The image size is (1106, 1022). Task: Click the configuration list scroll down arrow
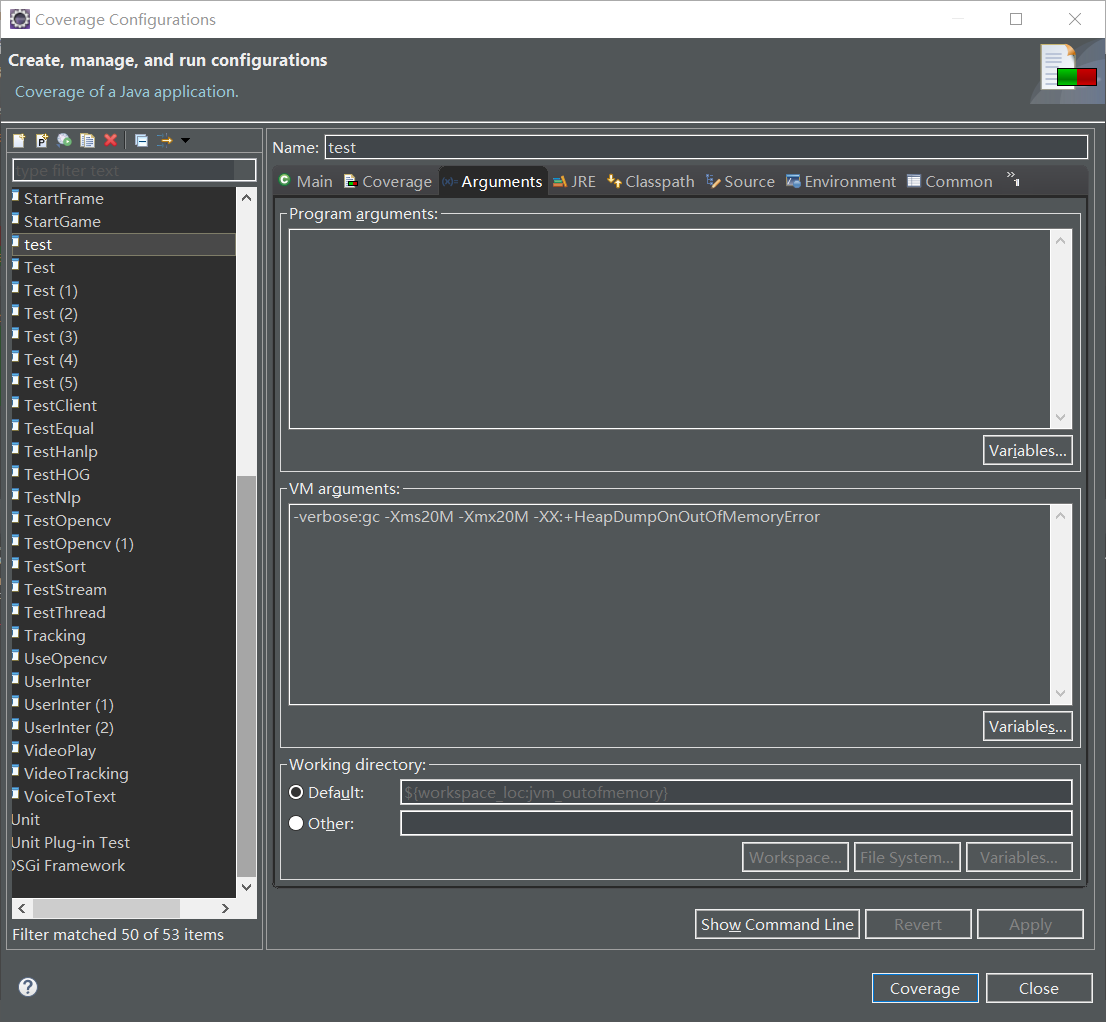(x=246, y=887)
